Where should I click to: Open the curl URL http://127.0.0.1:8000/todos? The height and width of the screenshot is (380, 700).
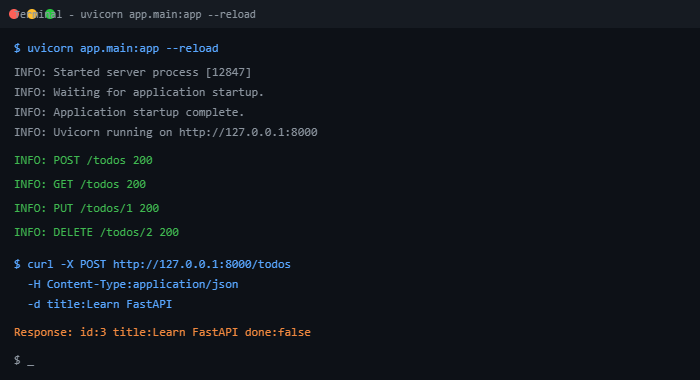[202, 264]
